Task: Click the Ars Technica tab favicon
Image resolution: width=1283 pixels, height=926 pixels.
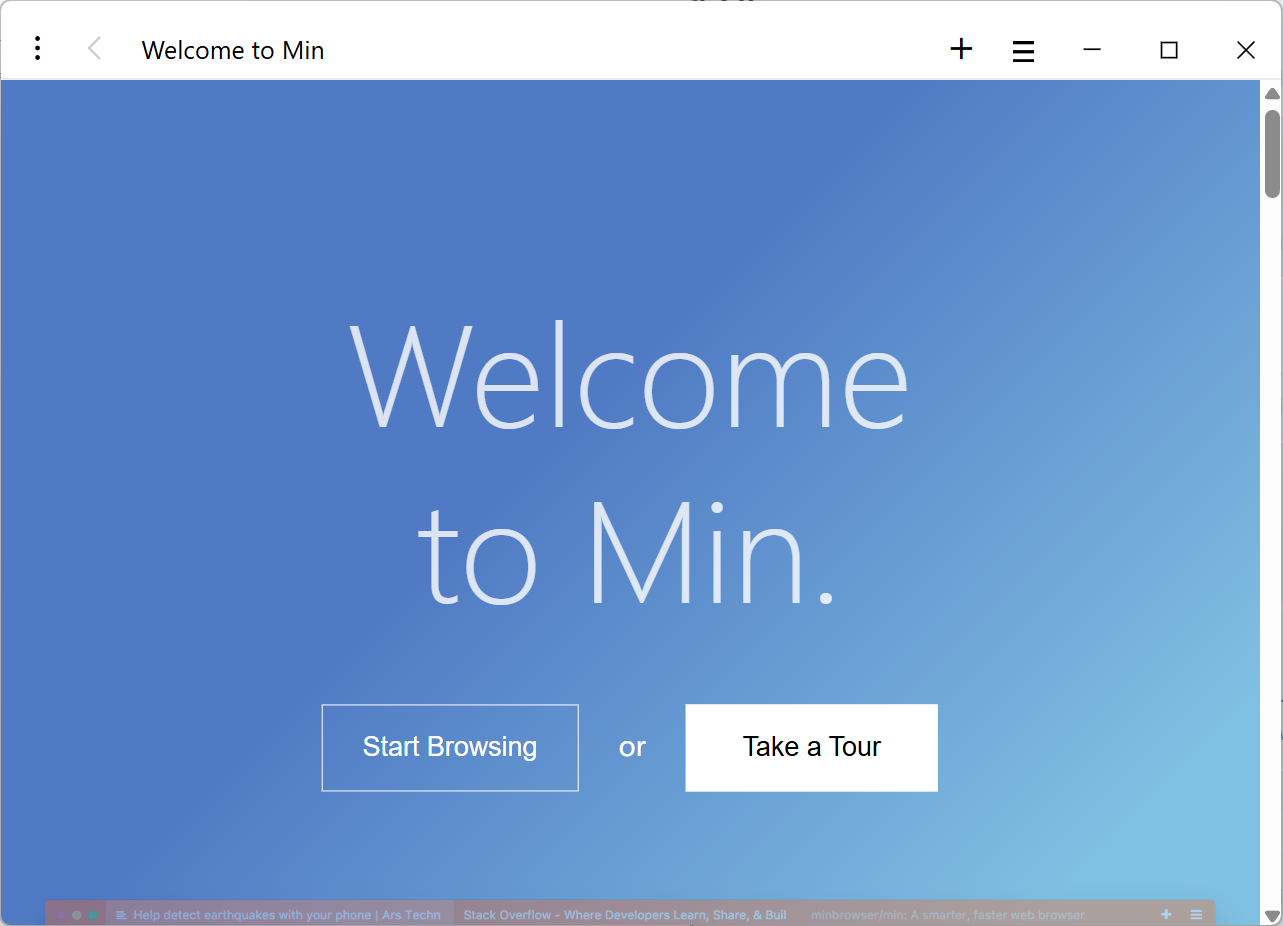Action: [x=121, y=914]
